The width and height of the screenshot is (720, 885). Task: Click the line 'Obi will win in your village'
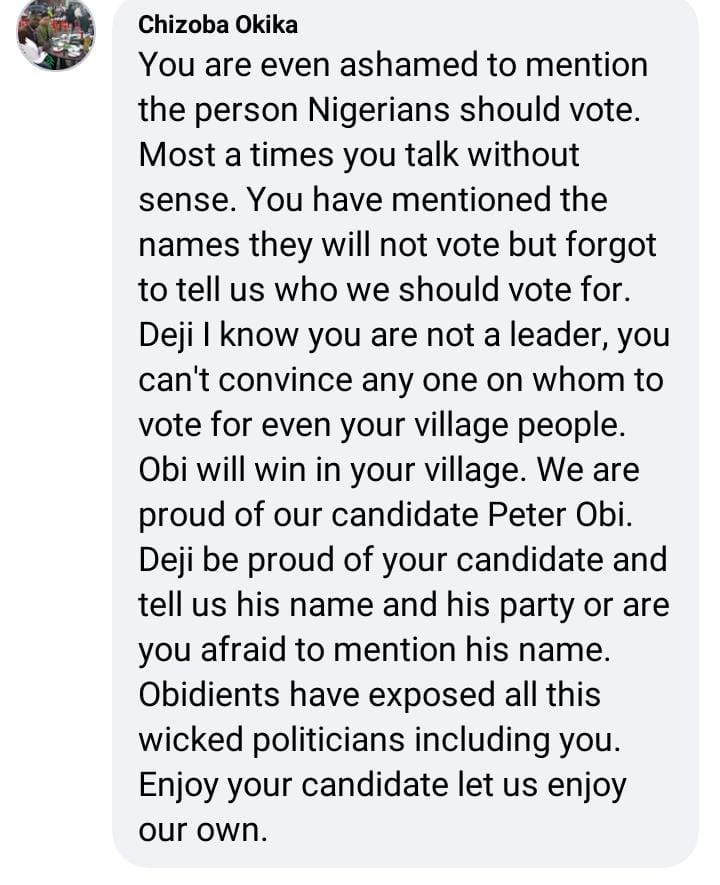[x=388, y=470]
